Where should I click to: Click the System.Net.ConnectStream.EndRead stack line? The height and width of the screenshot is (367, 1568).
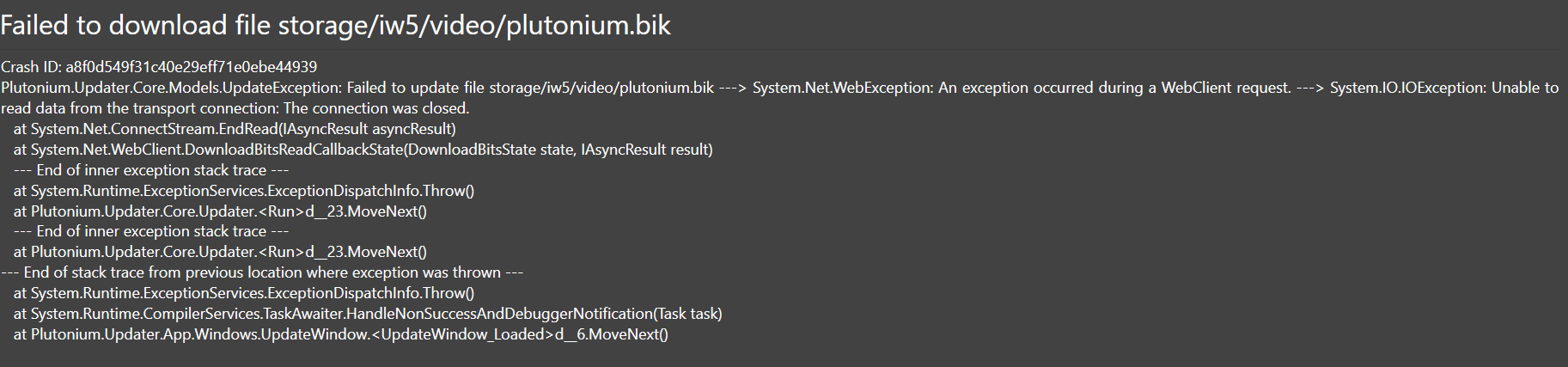coord(235,129)
